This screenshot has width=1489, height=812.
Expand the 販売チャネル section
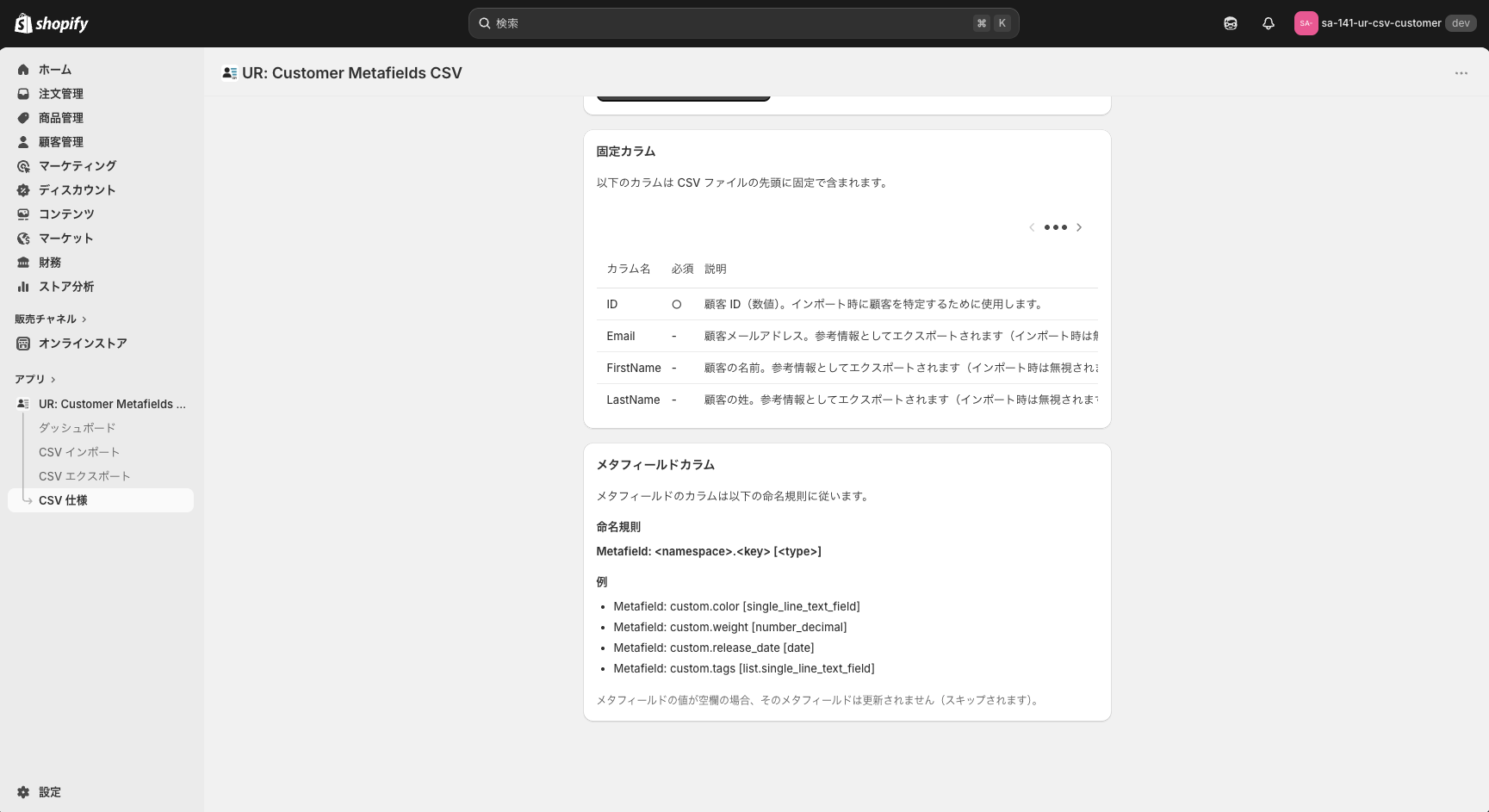51,319
